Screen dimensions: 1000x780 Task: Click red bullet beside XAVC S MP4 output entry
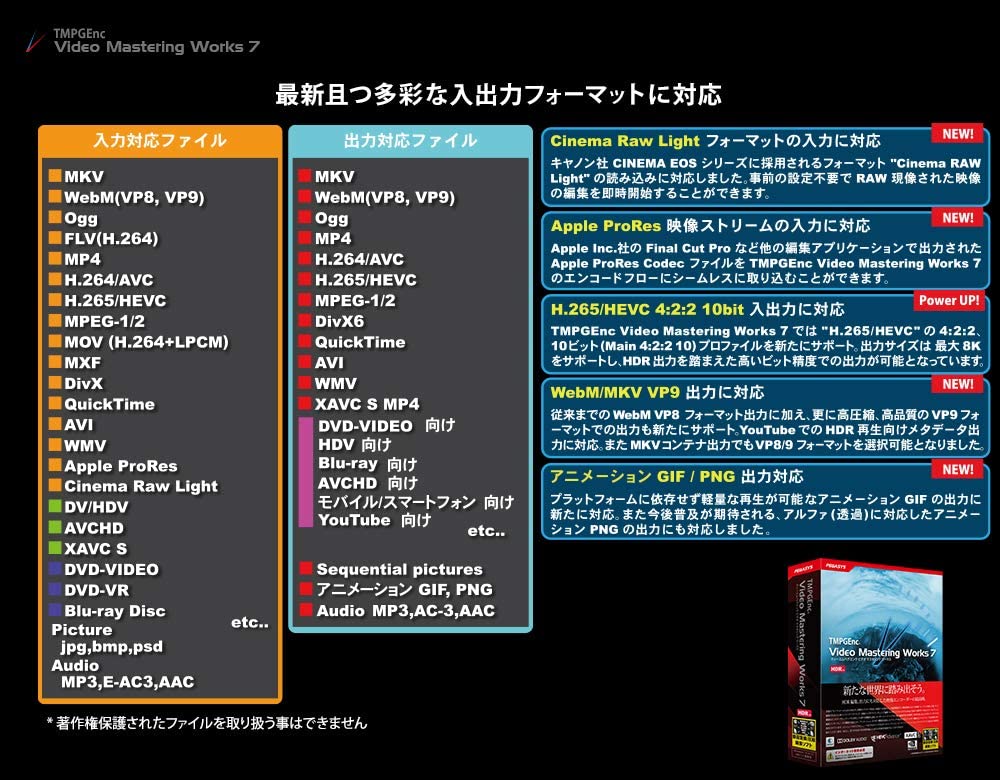305,404
